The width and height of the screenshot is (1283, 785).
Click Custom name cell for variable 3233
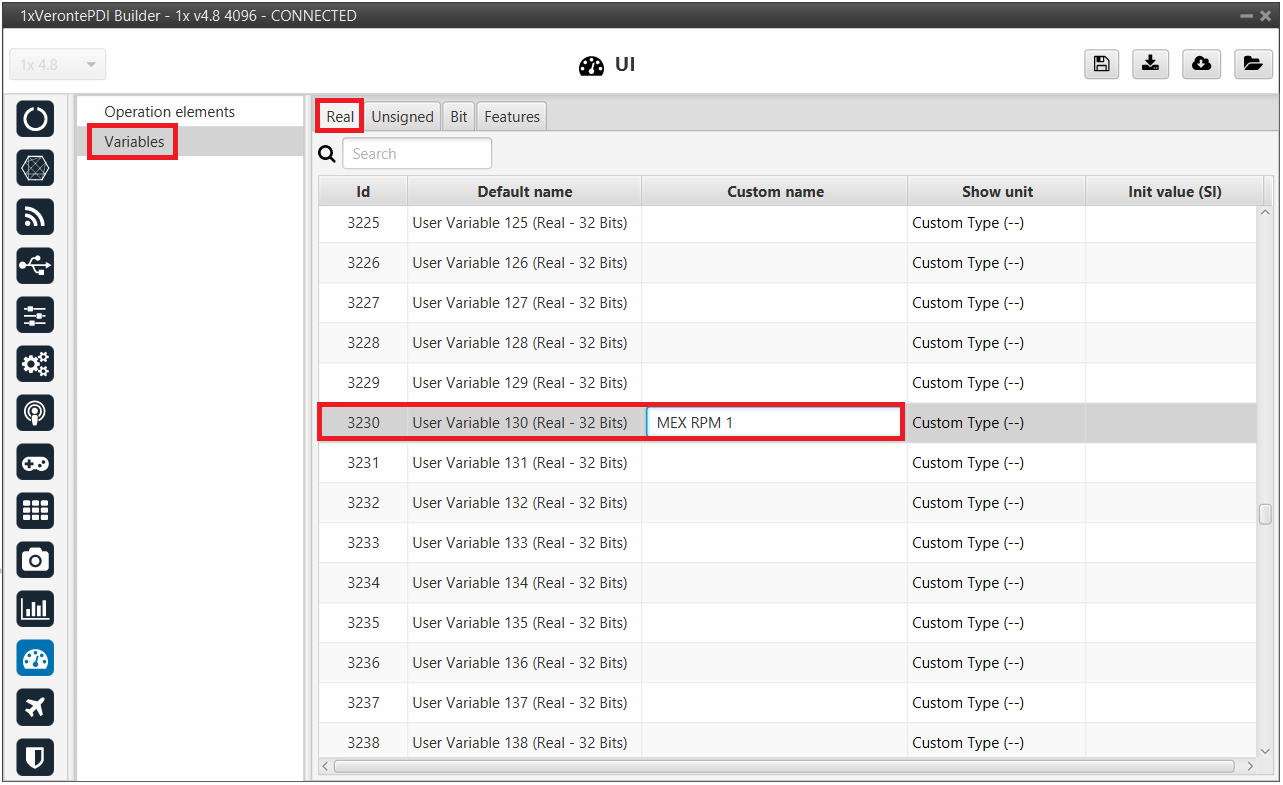pos(774,543)
